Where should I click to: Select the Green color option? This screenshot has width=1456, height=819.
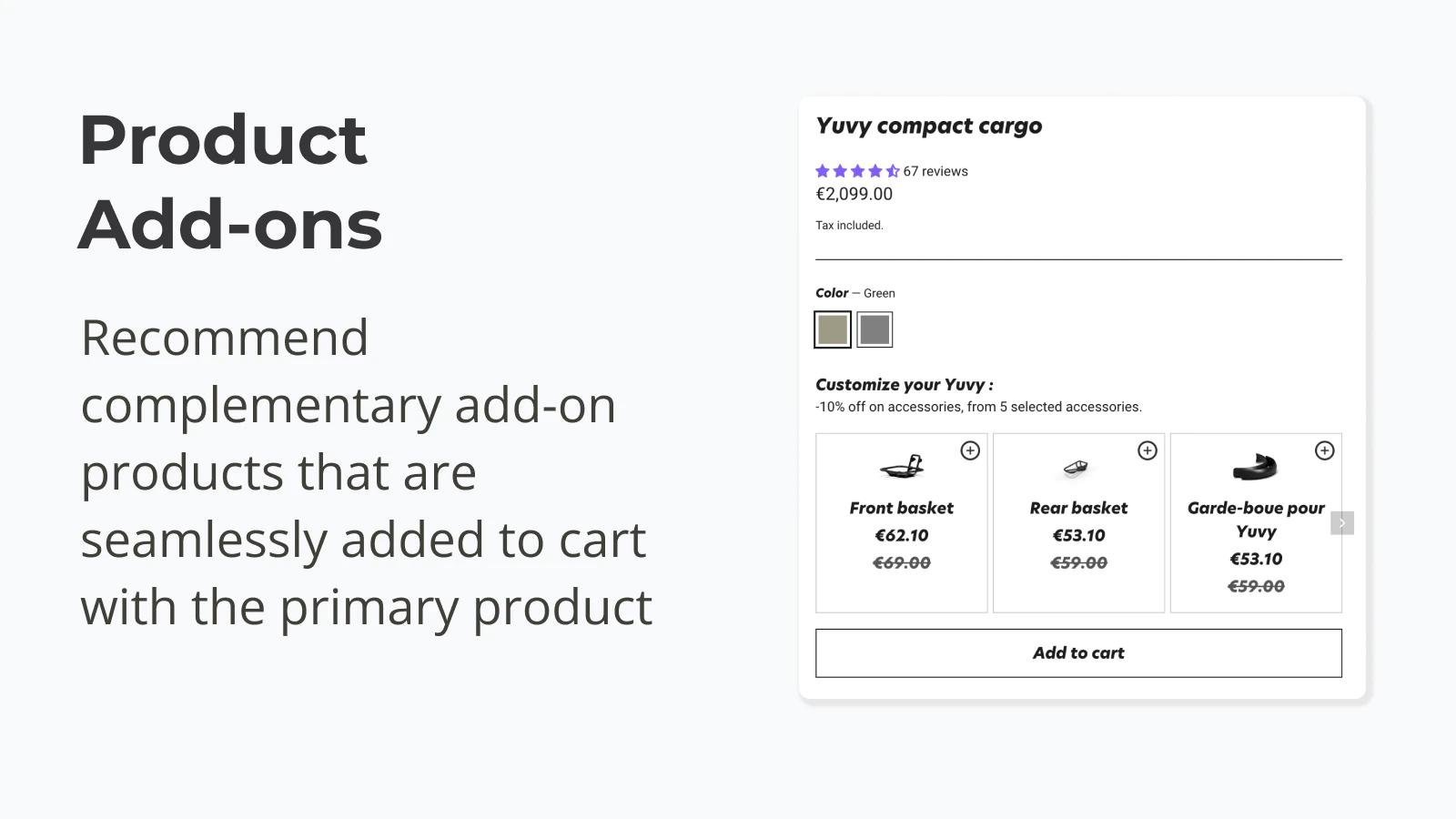(x=832, y=329)
